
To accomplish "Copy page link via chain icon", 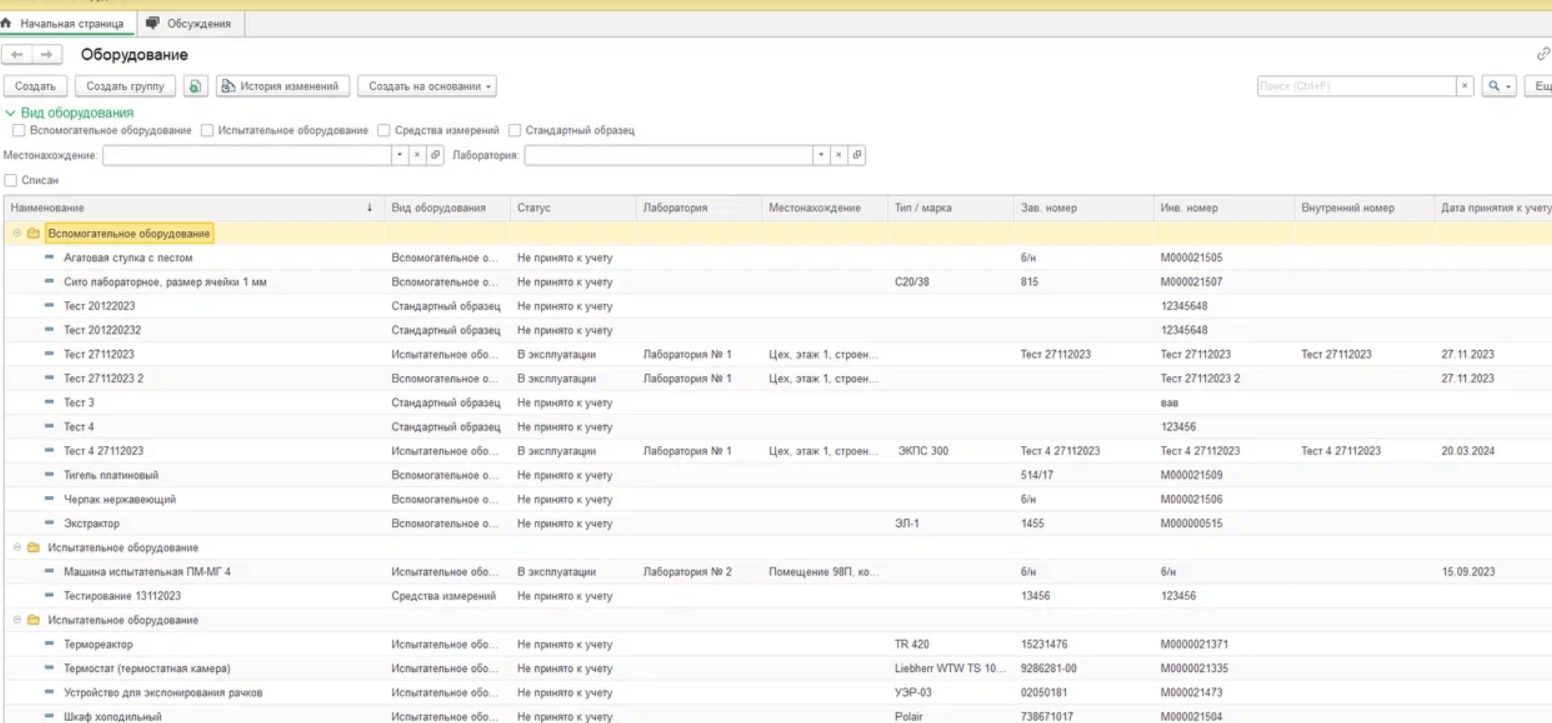I will click(x=1542, y=55).
